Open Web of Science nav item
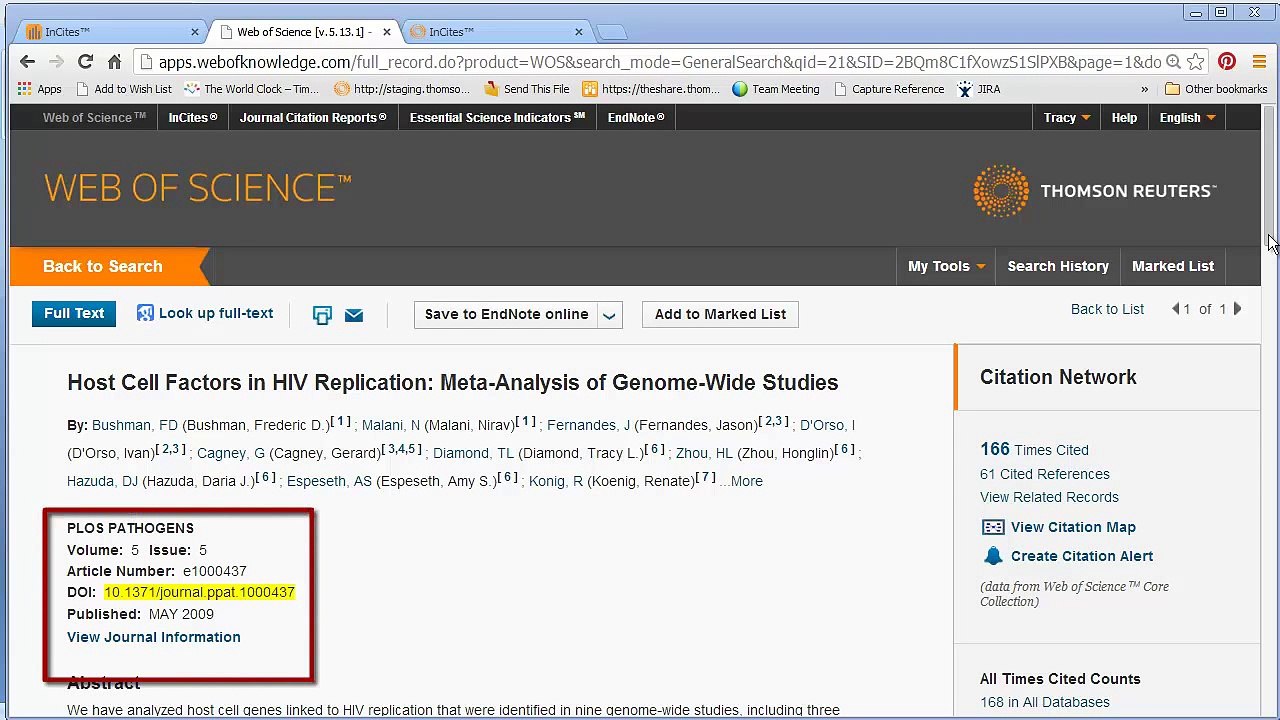1280x720 pixels. click(94, 118)
